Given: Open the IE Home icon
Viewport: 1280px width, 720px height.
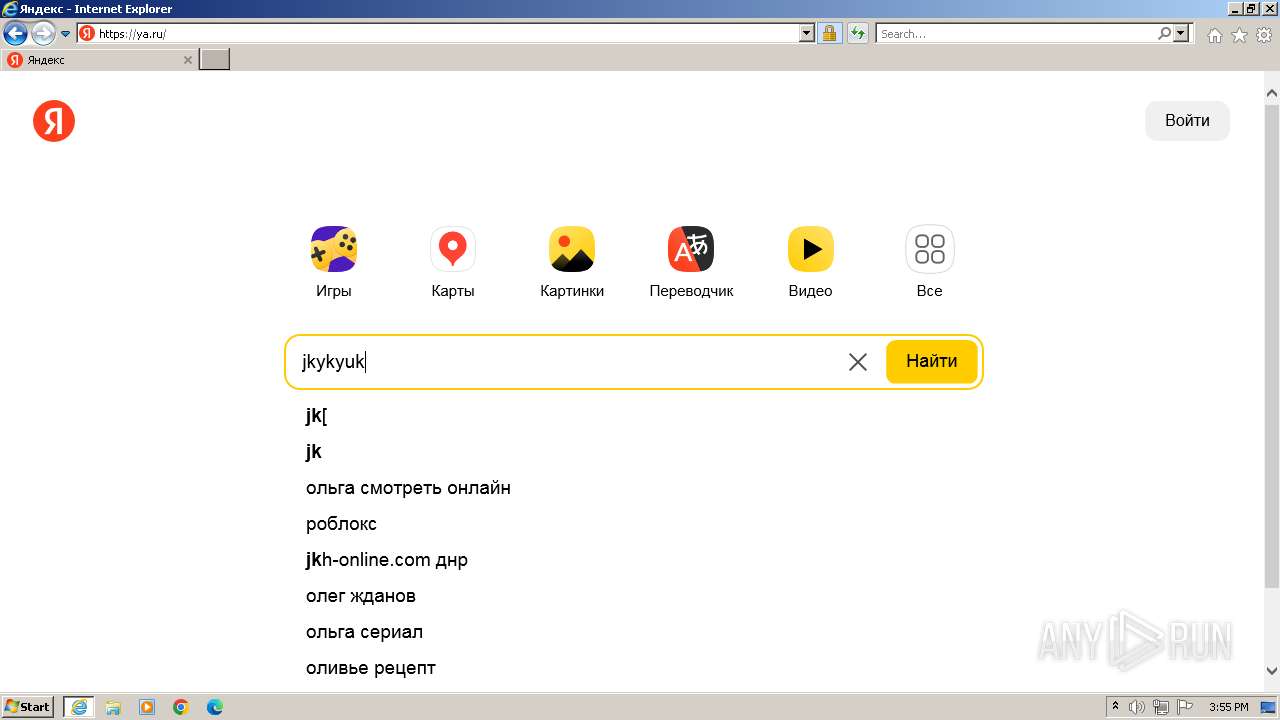Looking at the screenshot, I should pos(1215,35).
